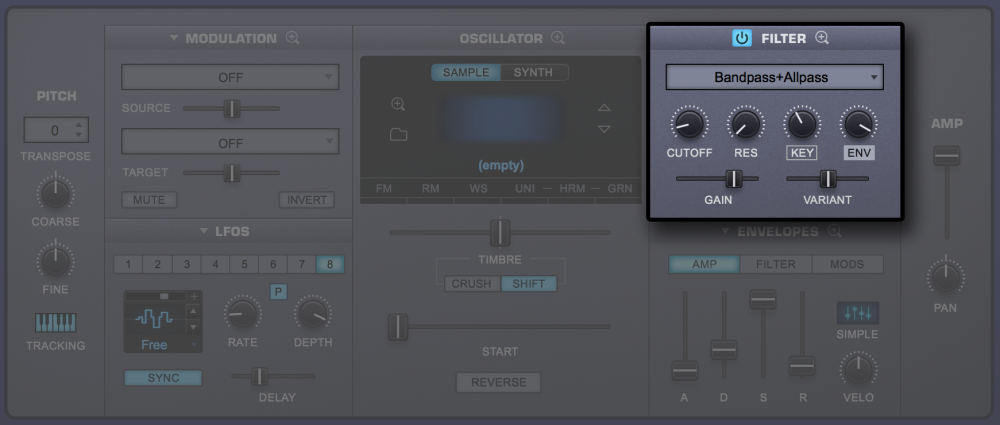Viewport: 1000px width, 425px height.
Task: Select the RM oscillator tab
Action: pos(430,189)
